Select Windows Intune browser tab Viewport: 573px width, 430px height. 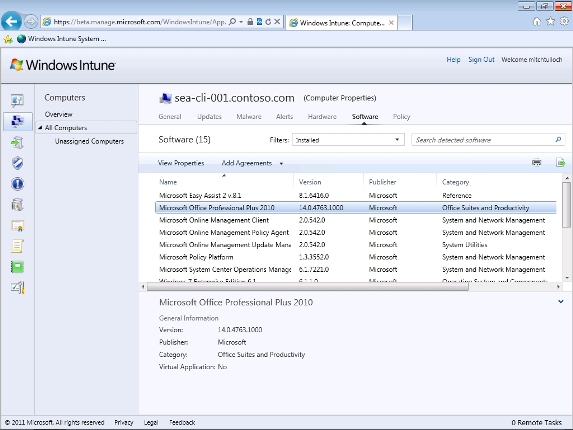(341, 23)
